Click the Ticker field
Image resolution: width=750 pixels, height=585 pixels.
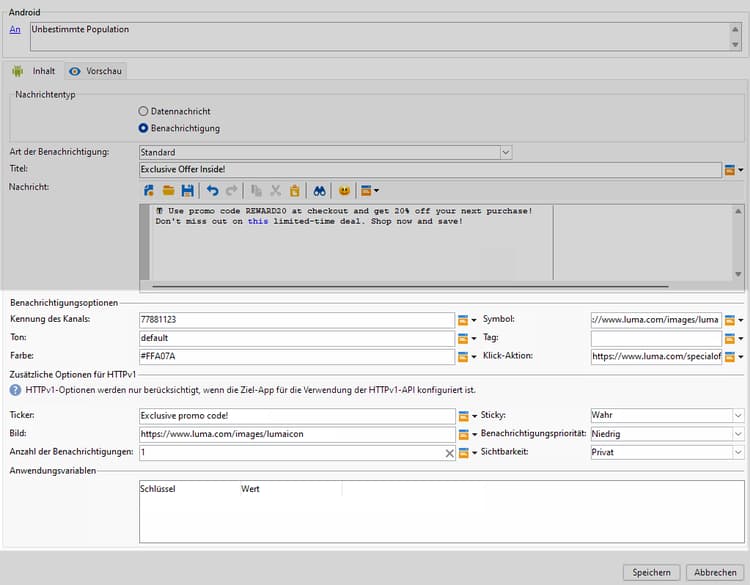point(297,416)
